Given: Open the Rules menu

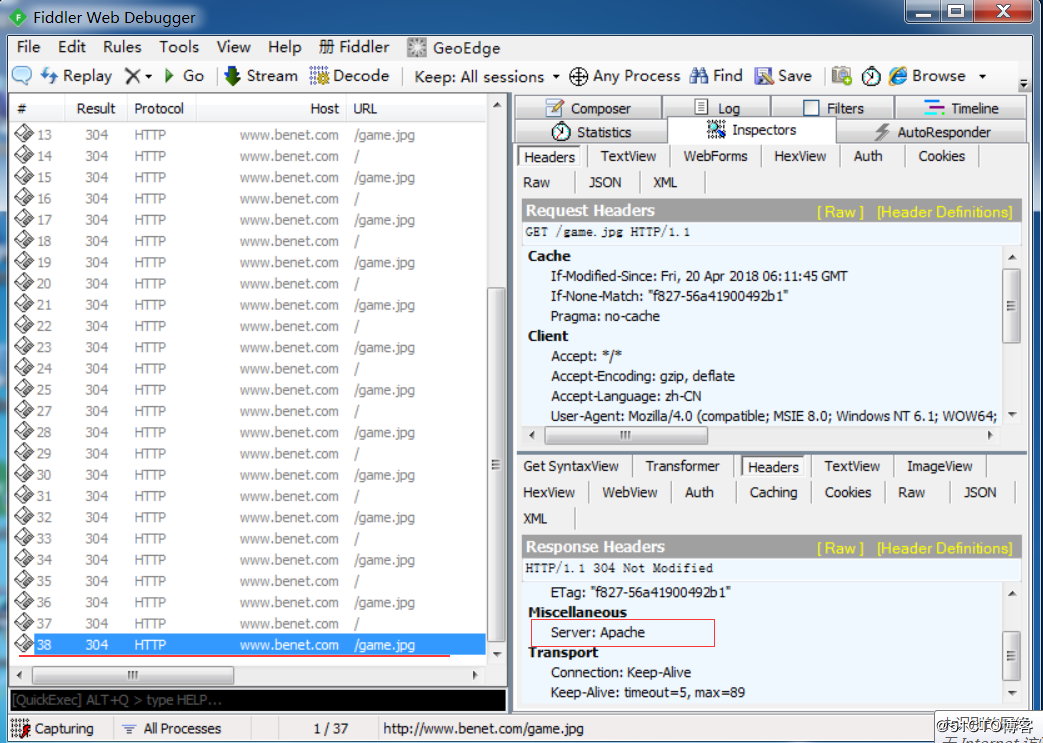Looking at the screenshot, I should point(122,47).
